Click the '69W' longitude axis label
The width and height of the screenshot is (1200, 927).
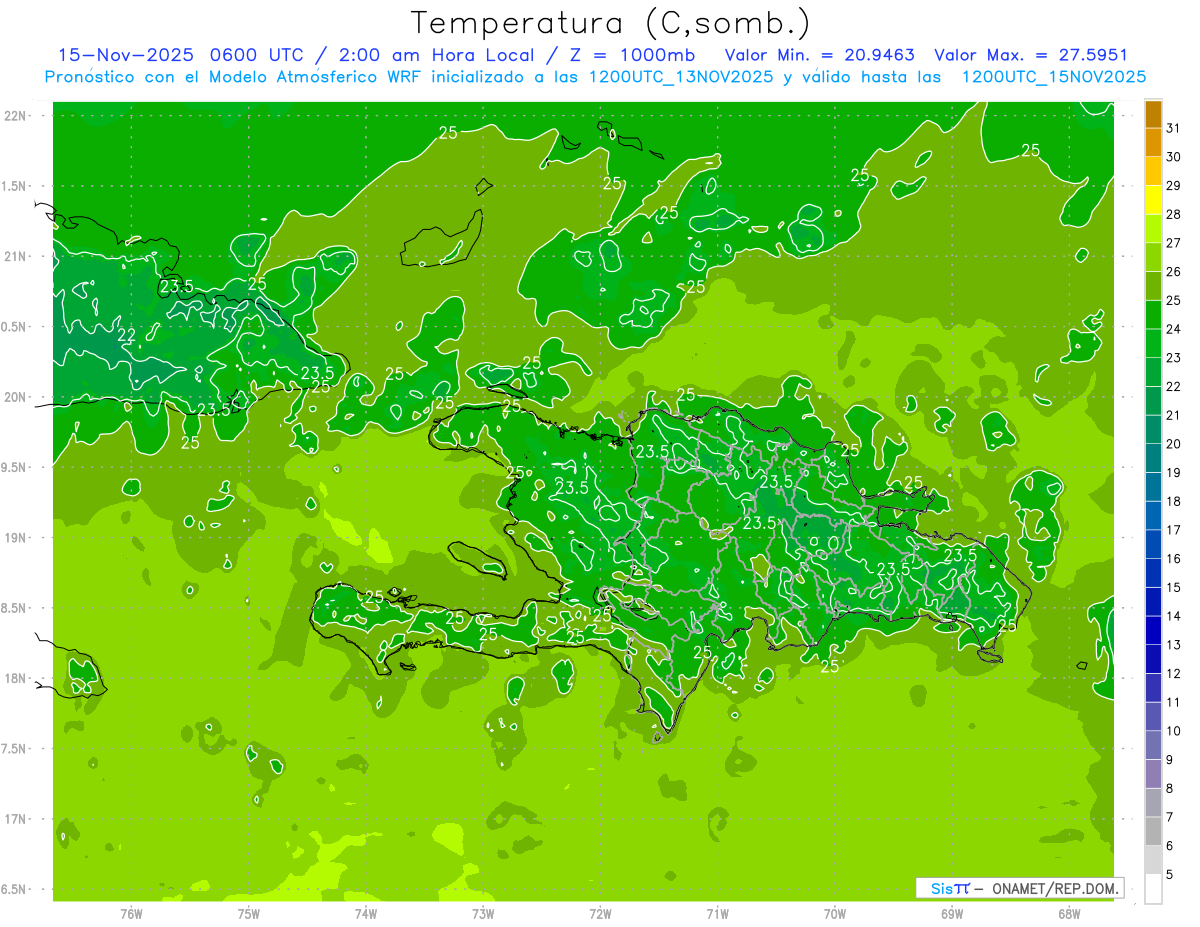click(x=952, y=913)
